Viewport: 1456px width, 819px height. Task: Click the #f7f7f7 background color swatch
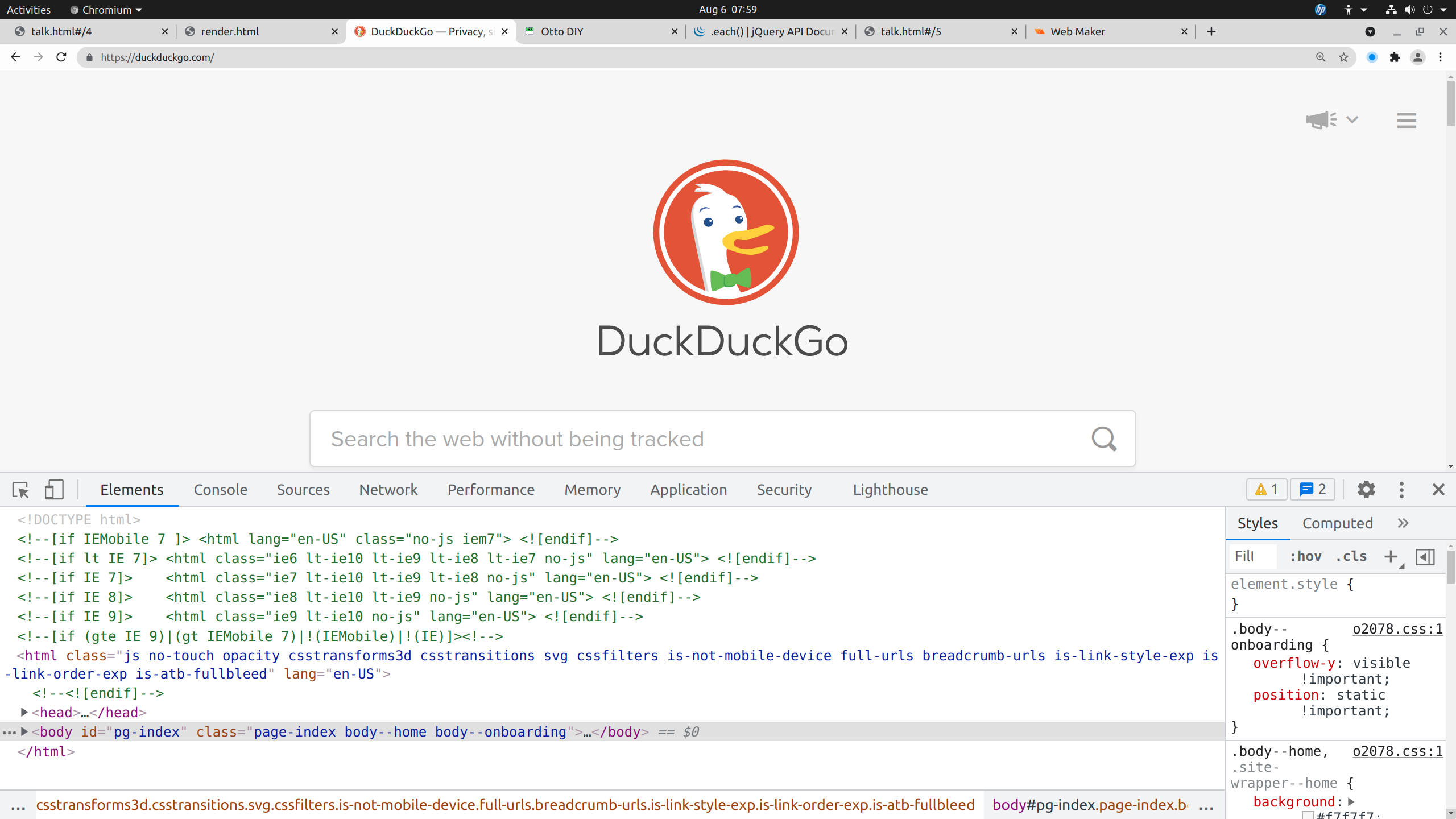click(1308, 815)
